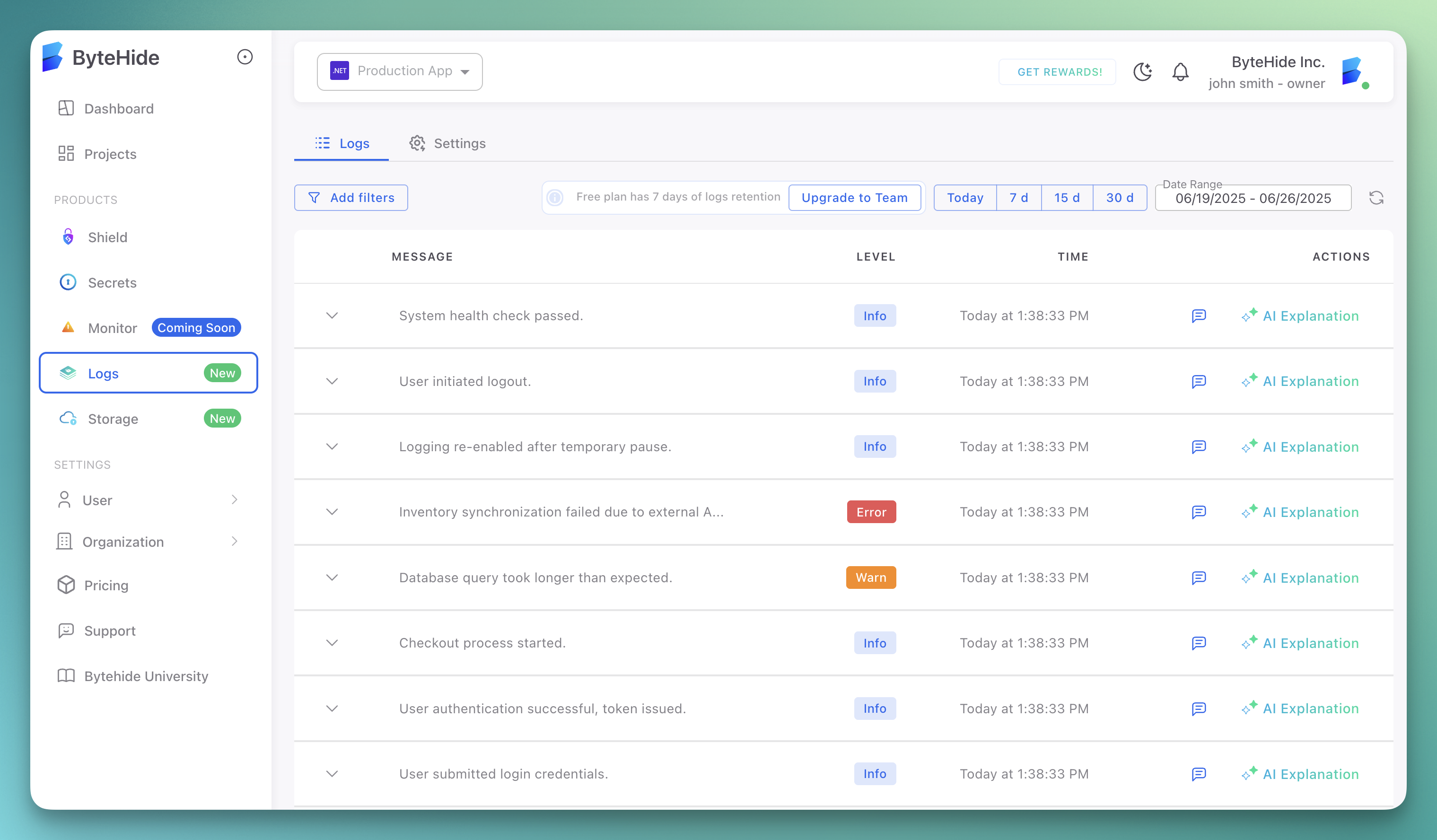Open the Secrets product section

click(112, 282)
